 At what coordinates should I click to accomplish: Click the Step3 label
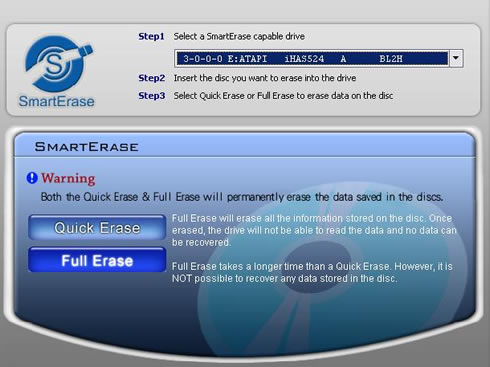coord(152,96)
